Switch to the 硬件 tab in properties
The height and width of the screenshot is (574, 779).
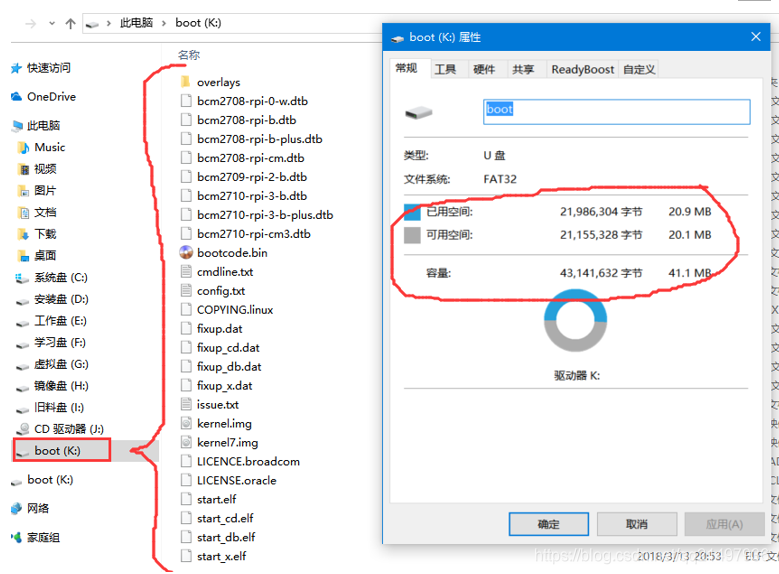(484, 69)
